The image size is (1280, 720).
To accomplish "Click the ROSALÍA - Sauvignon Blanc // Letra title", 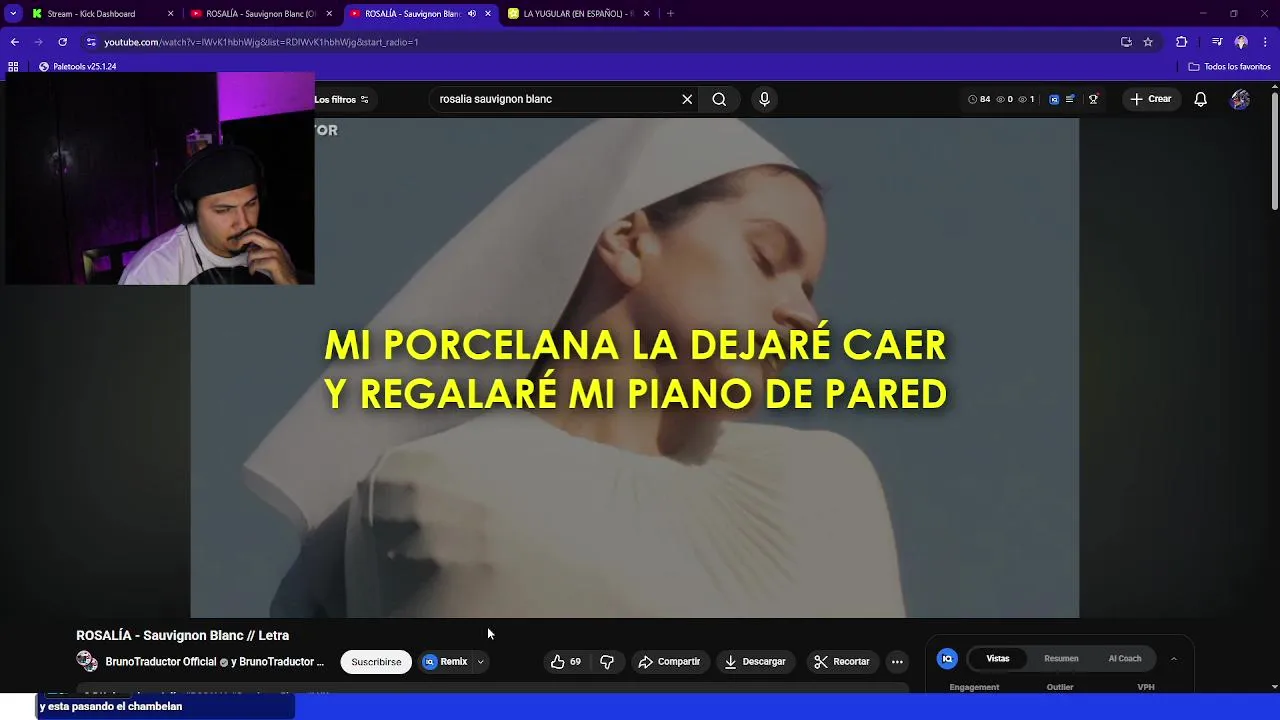I will click(x=183, y=635).
